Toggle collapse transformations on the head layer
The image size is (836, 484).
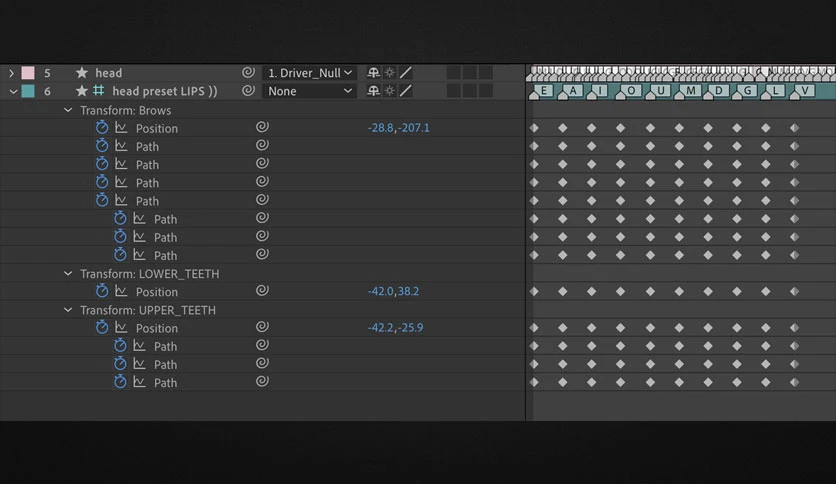(x=390, y=72)
